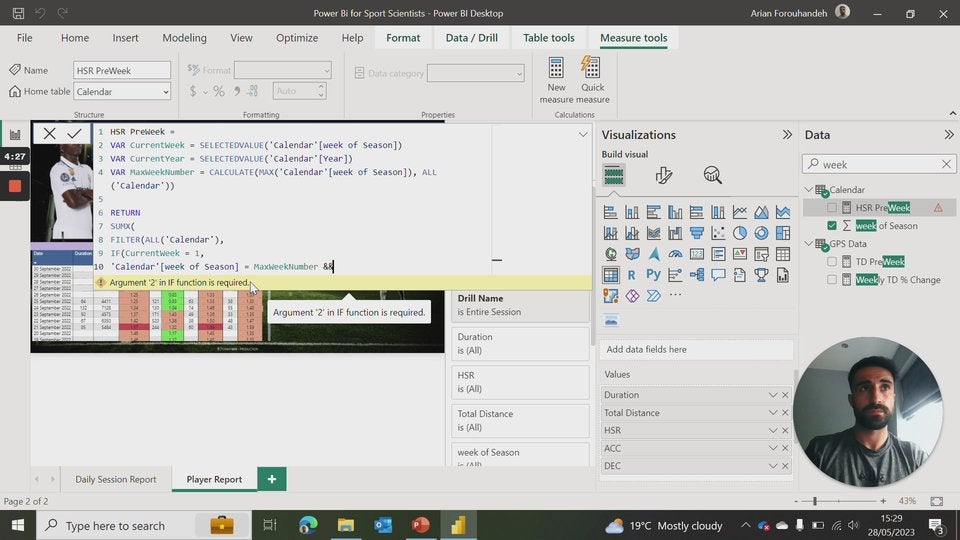Select the line chart visual
960x540 pixels.
tap(740, 212)
